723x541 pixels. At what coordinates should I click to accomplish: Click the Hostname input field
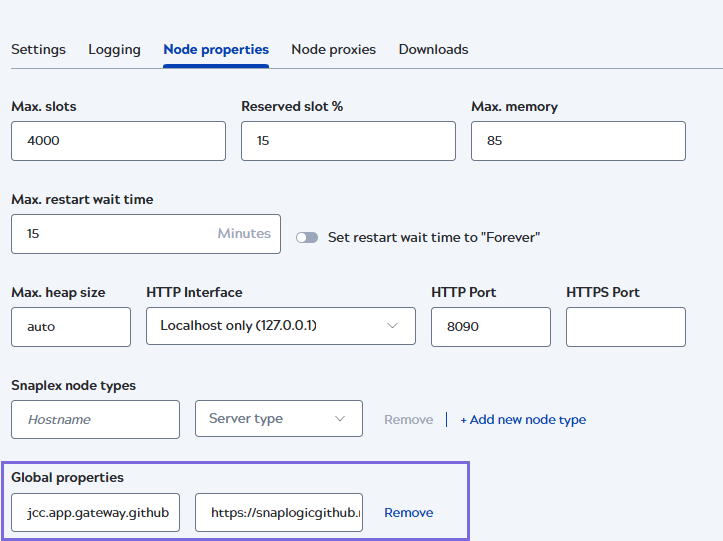pyautogui.click(x=95, y=419)
